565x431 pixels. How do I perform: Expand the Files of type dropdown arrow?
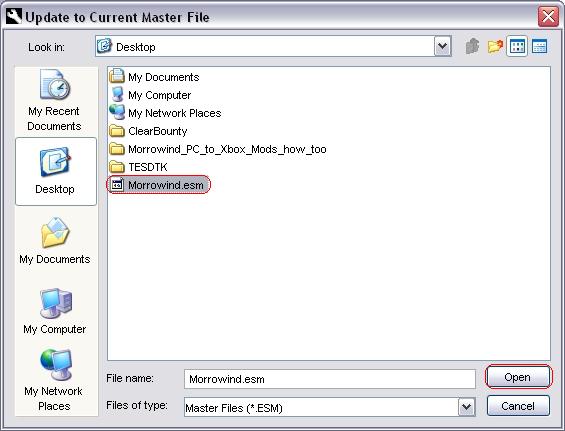[467, 407]
